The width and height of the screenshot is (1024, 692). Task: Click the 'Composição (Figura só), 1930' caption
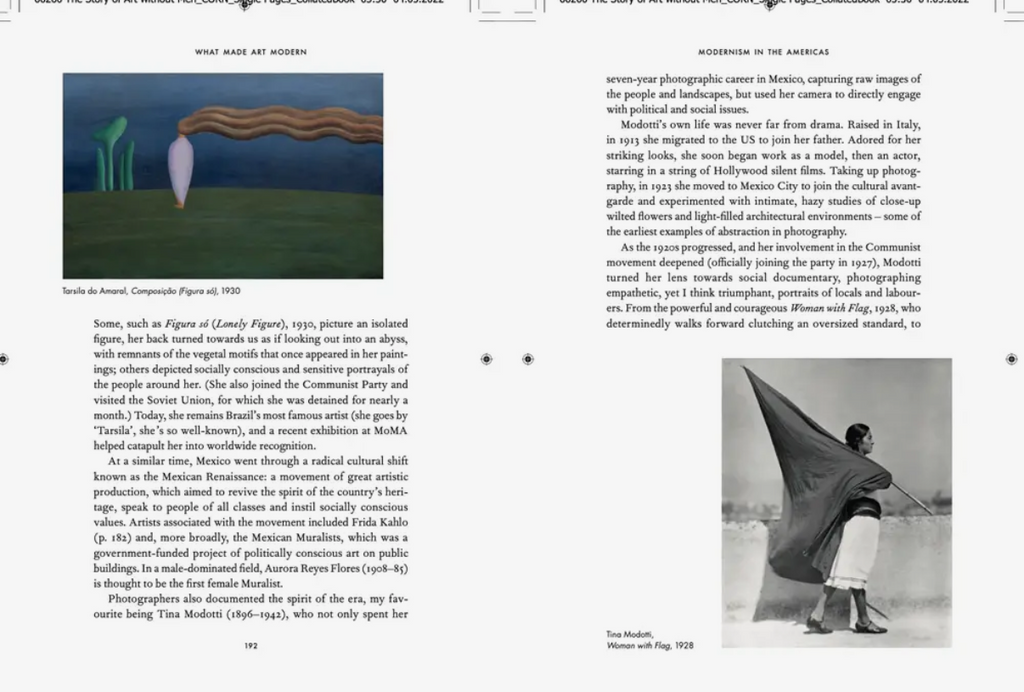click(x=185, y=291)
